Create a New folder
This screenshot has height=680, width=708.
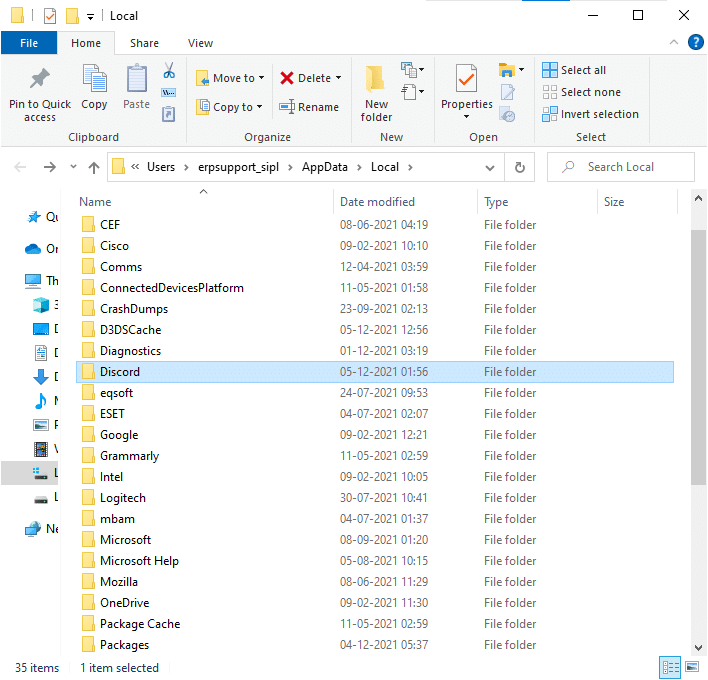click(x=376, y=92)
